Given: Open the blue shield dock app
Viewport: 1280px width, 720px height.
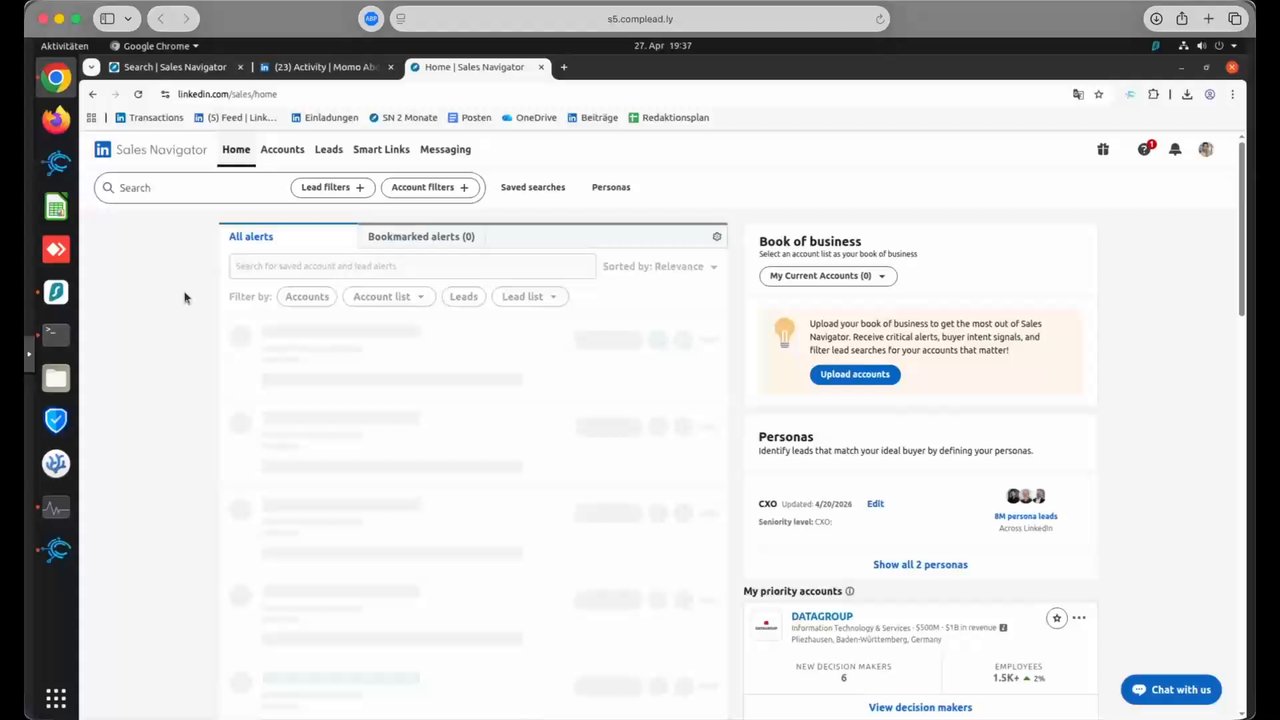Looking at the screenshot, I should (56, 420).
